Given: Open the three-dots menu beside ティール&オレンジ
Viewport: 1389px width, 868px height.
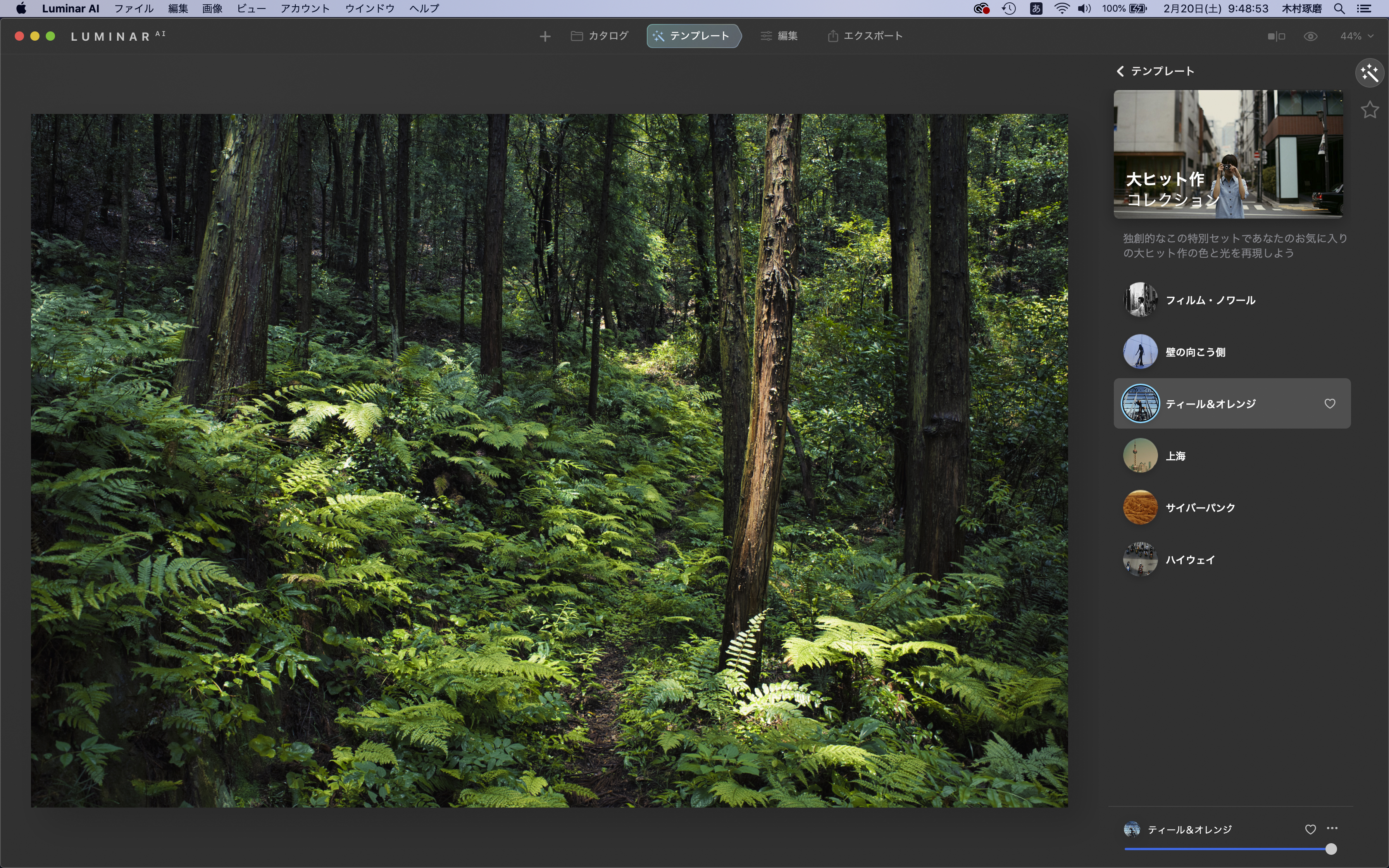Looking at the screenshot, I should (x=1332, y=828).
